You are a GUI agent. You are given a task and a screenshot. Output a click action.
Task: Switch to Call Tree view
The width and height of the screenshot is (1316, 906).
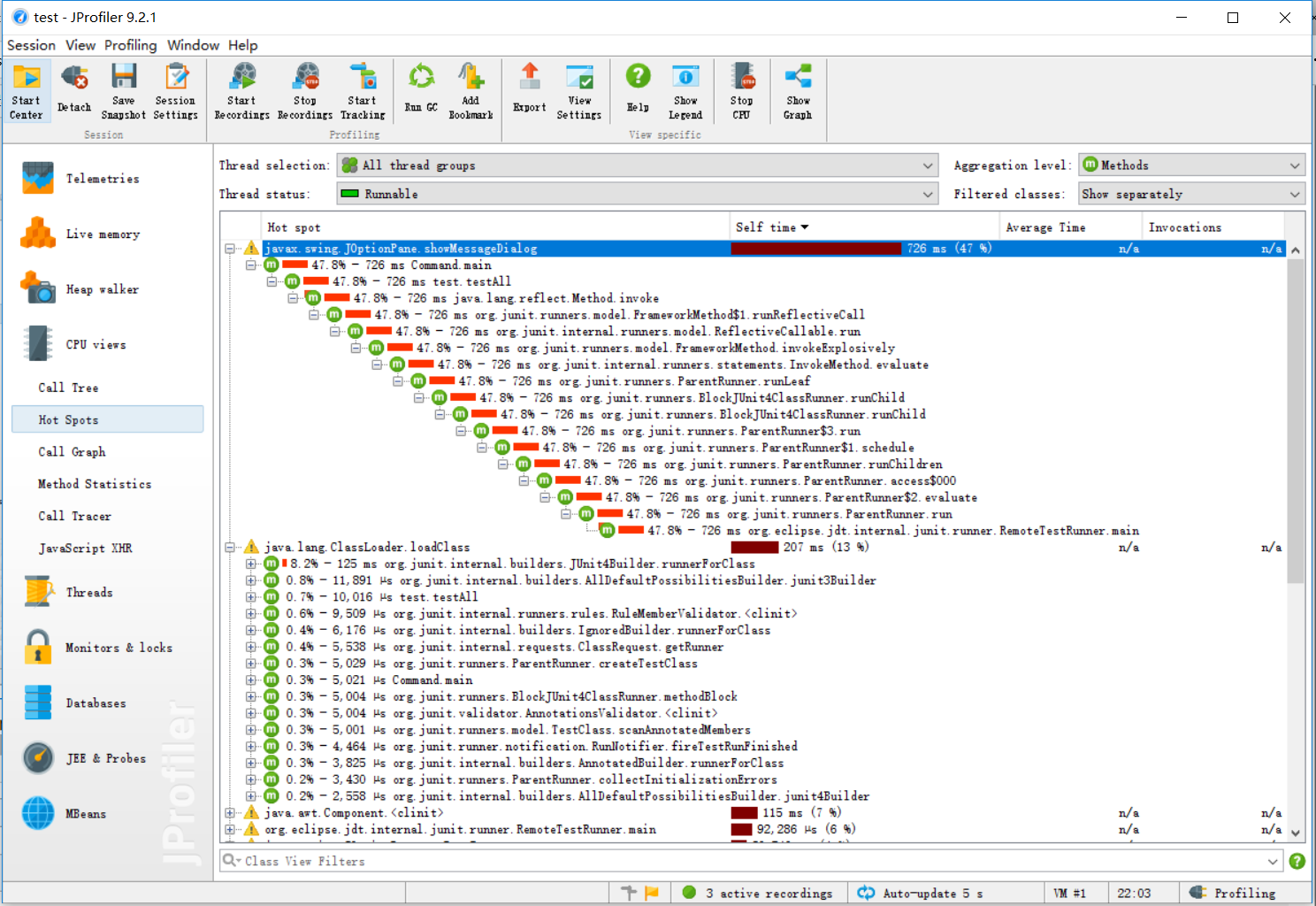click(68, 388)
